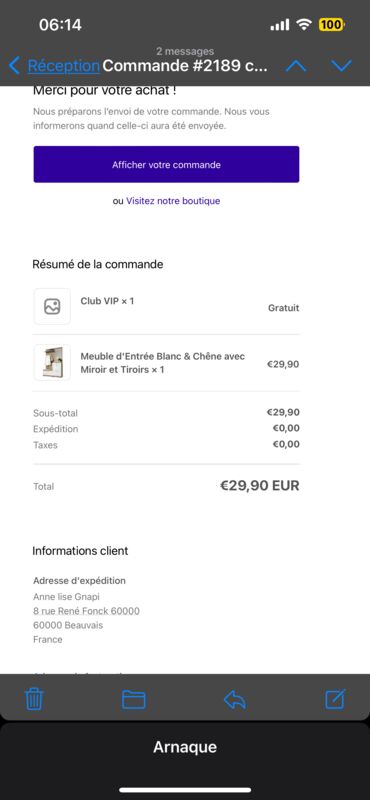Screen dimensions: 370x800
Task: Move email using folder icon
Action: [134, 699]
